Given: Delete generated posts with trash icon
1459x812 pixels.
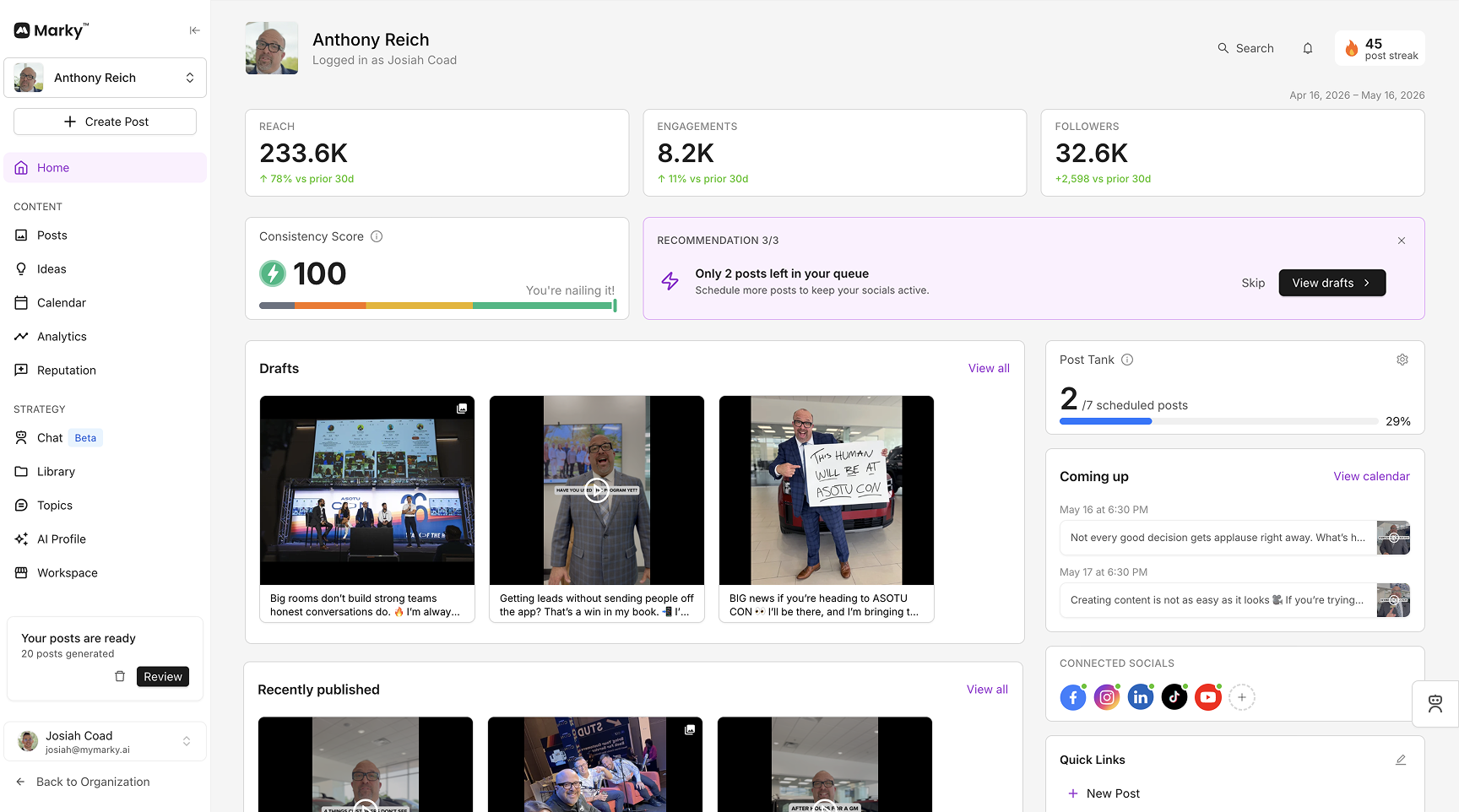Looking at the screenshot, I should 120,676.
